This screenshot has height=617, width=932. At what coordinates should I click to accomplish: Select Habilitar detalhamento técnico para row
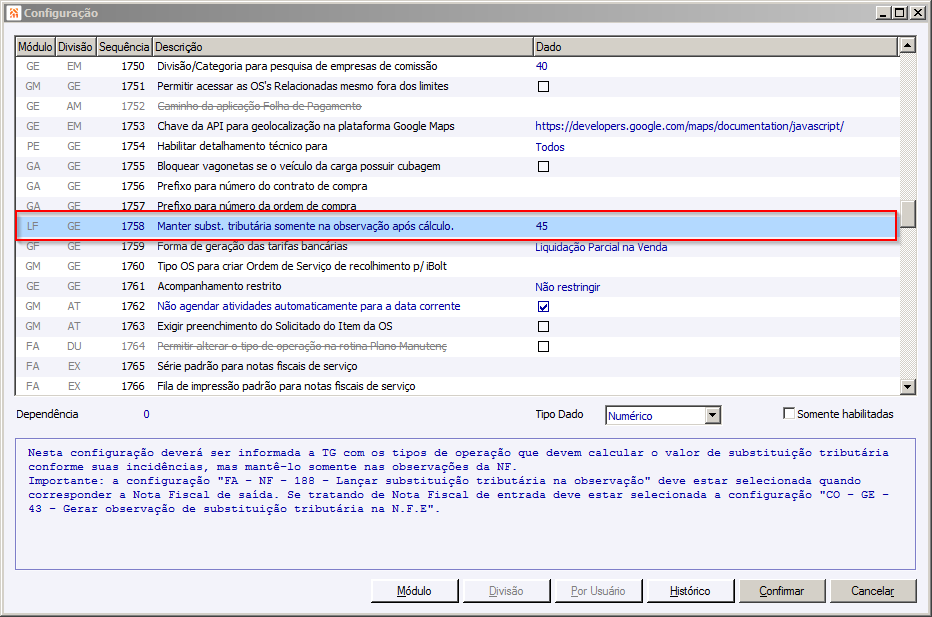pos(456,146)
